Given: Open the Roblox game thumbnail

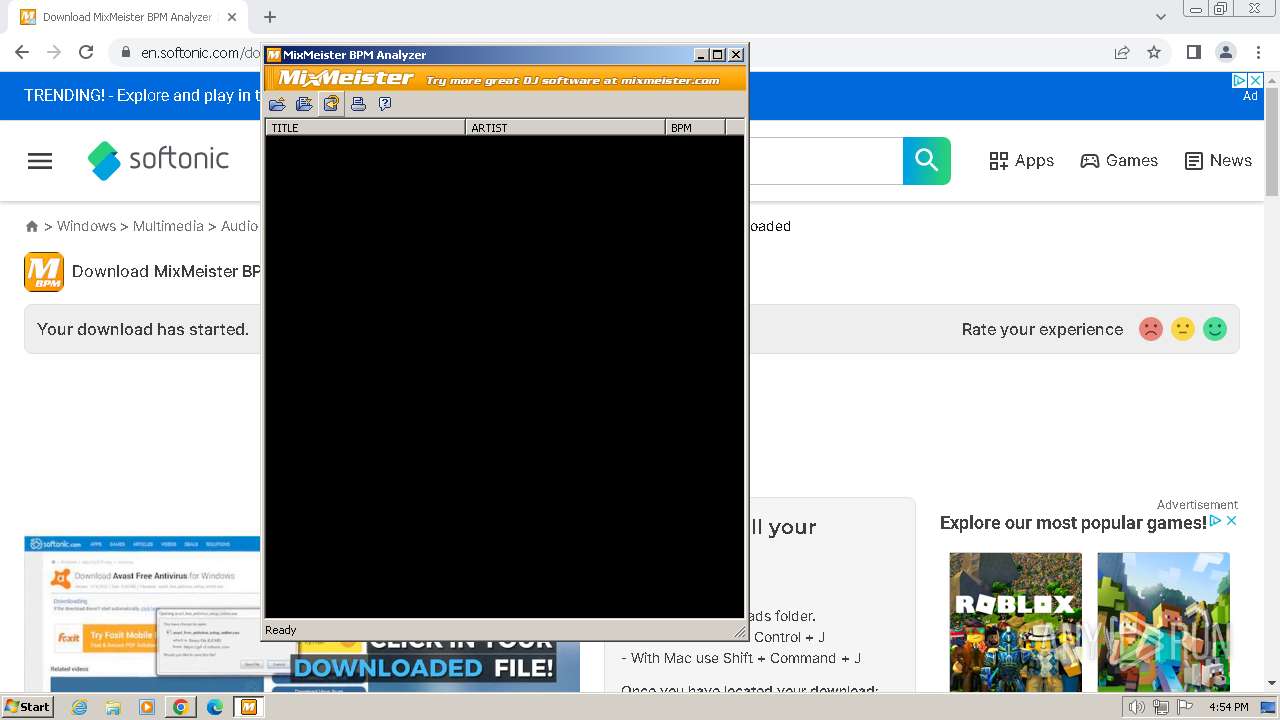Looking at the screenshot, I should click(x=1015, y=621).
